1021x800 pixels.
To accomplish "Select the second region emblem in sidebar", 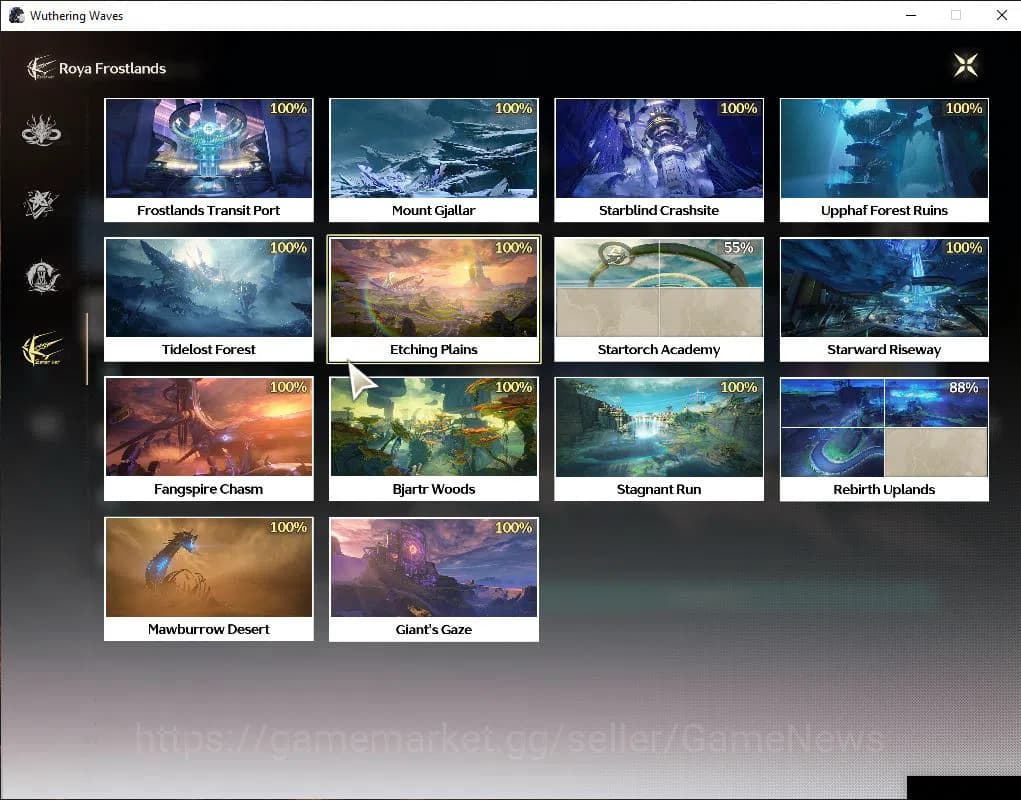I will coord(42,203).
